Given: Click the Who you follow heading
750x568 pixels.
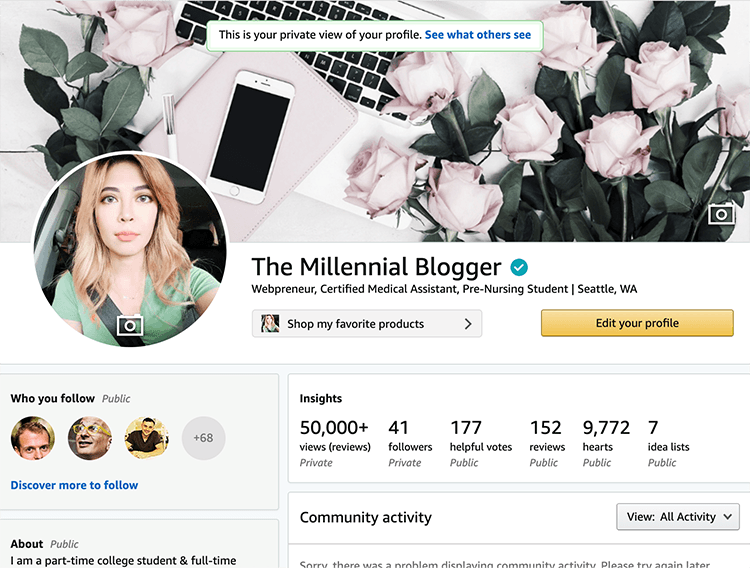Looking at the screenshot, I should (53, 399).
